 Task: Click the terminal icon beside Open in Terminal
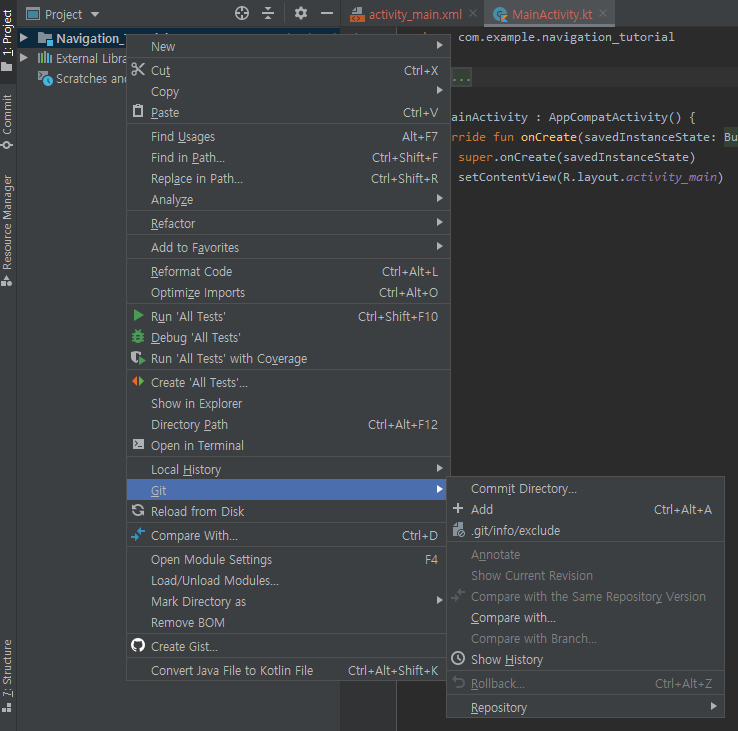click(x=138, y=444)
